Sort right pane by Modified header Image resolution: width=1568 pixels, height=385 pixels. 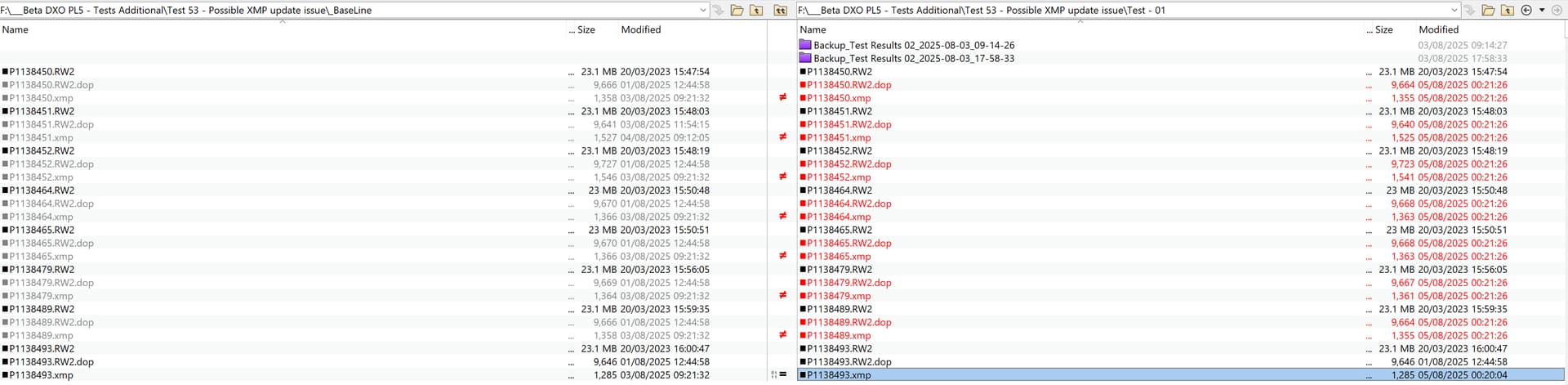click(x=1438, y=29)
